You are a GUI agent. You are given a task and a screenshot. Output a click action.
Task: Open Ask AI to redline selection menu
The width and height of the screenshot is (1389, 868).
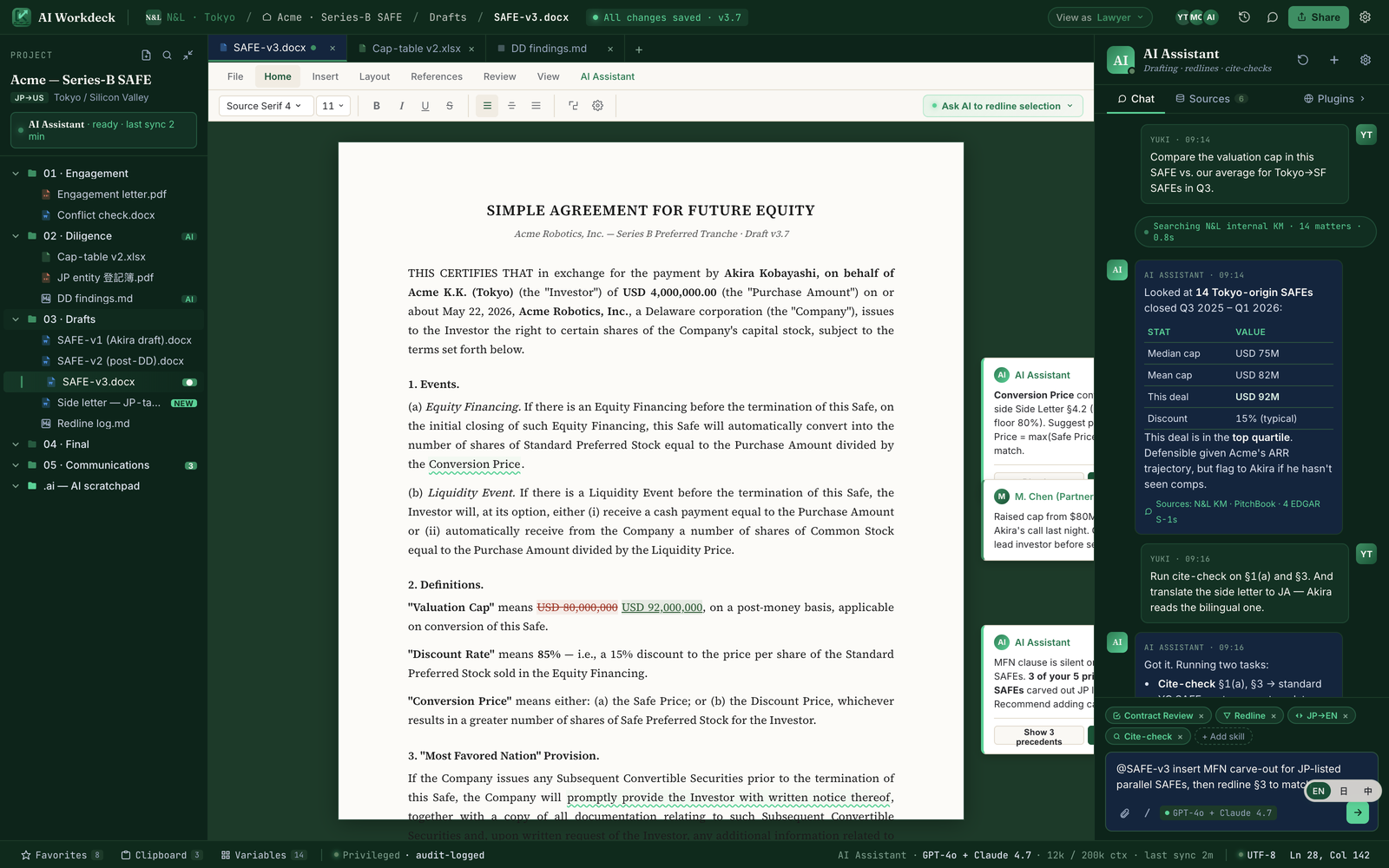(1003, 106)
